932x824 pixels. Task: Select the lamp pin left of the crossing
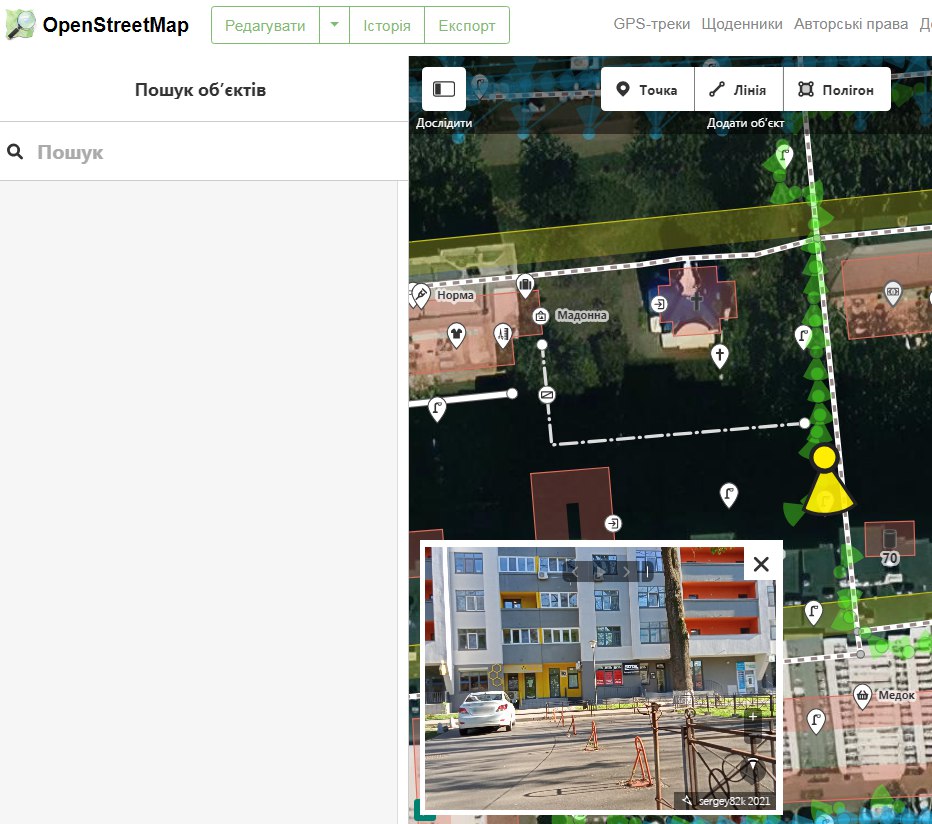813,612
